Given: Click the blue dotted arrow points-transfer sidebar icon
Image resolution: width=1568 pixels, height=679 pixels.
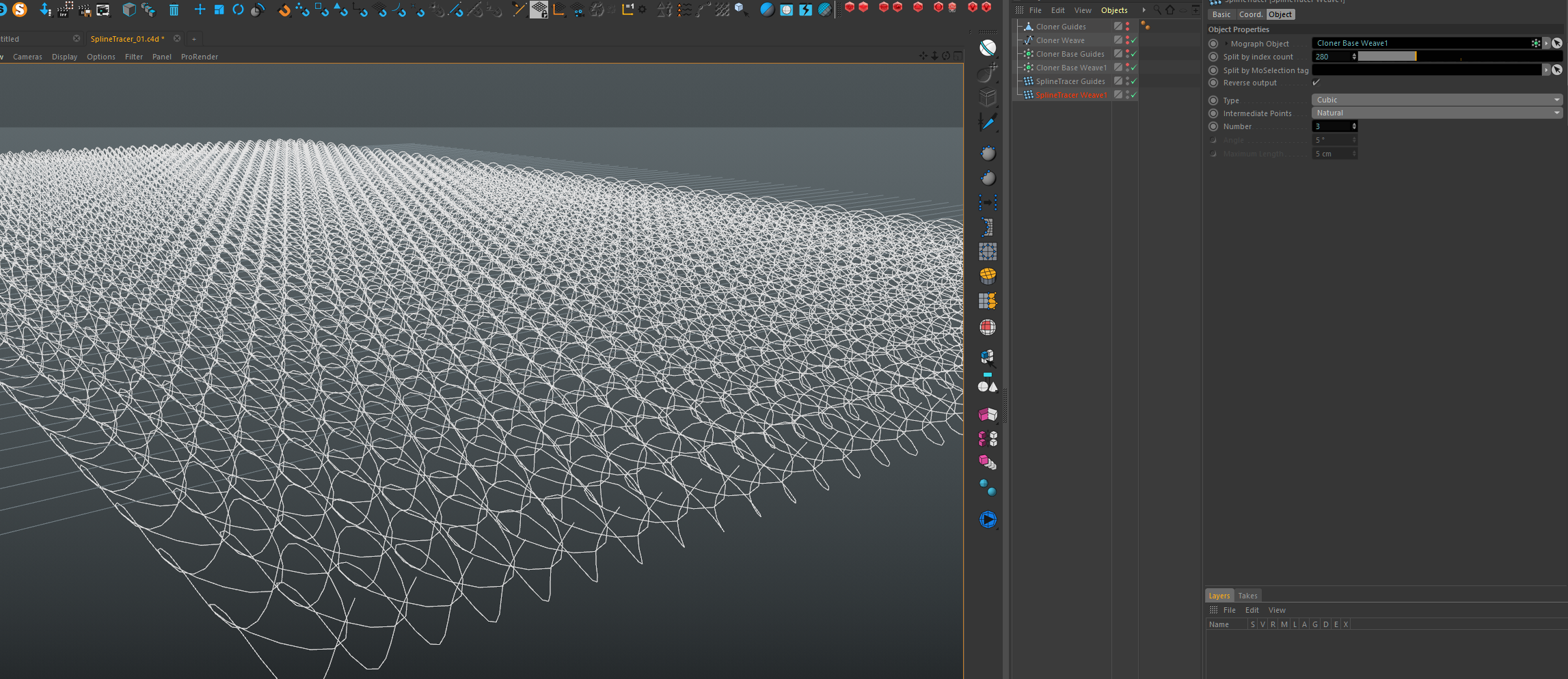Looking at the screenshot, I should click(x=988, y=203).
